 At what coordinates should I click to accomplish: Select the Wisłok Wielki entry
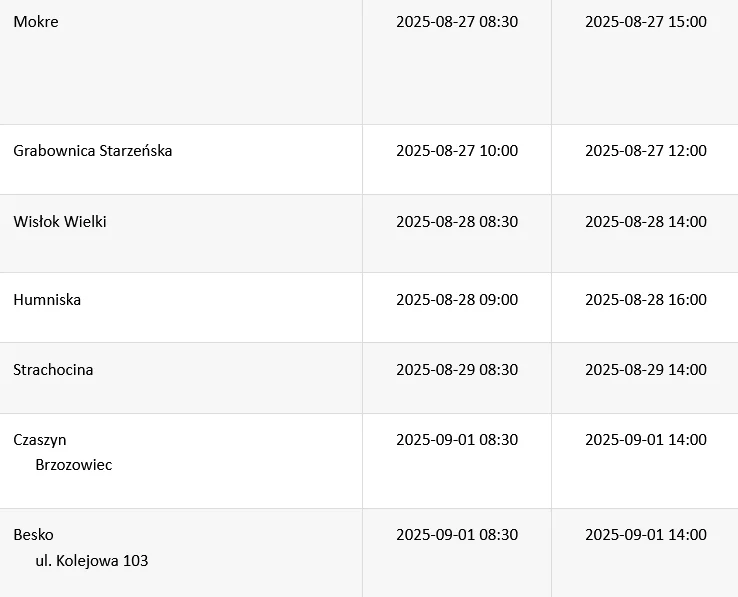[x=60, y=222]
